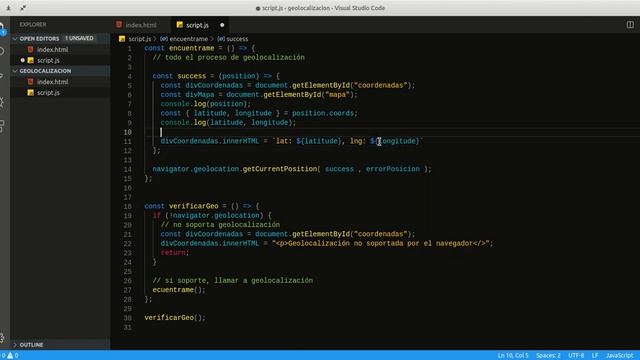640x360 pixels.
Task: Click the comment 'si soporte, llamar a geolocalización'
Action: 233,280
